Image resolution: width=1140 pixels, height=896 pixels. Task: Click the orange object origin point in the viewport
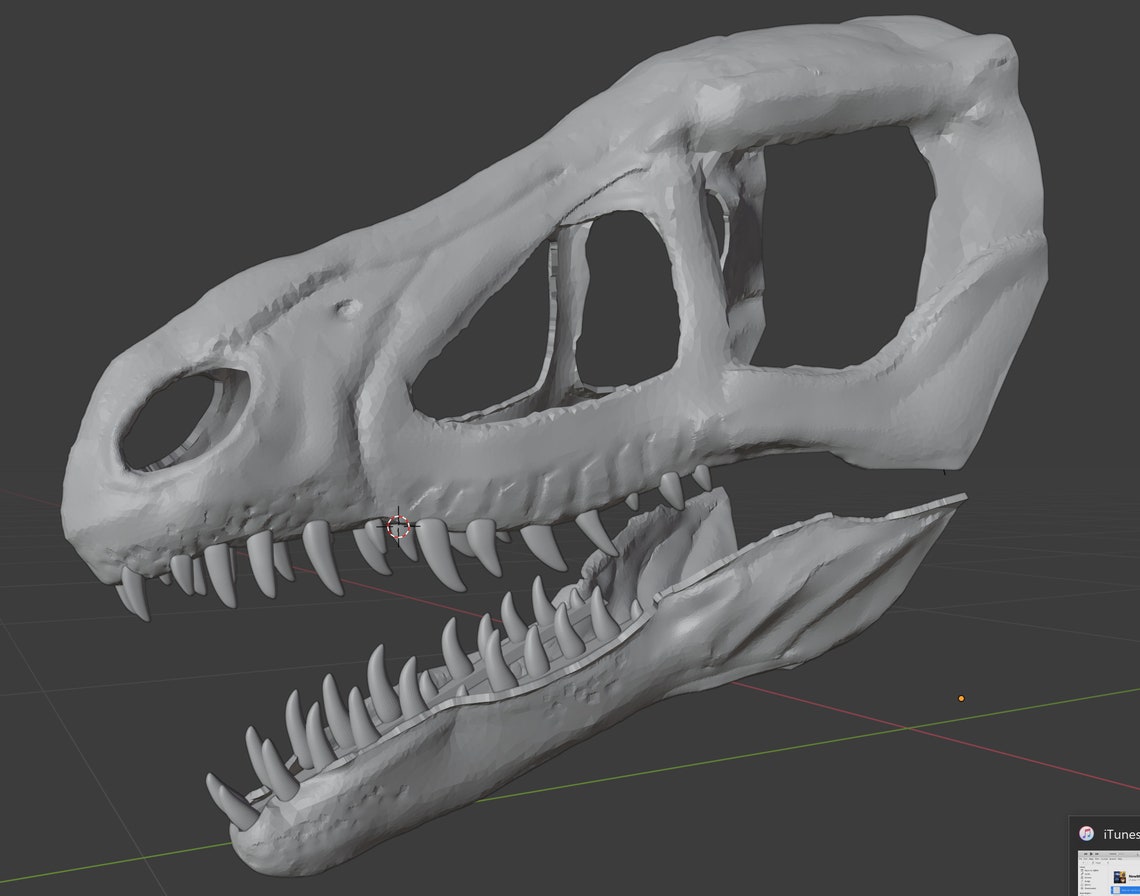pos(960,697)
